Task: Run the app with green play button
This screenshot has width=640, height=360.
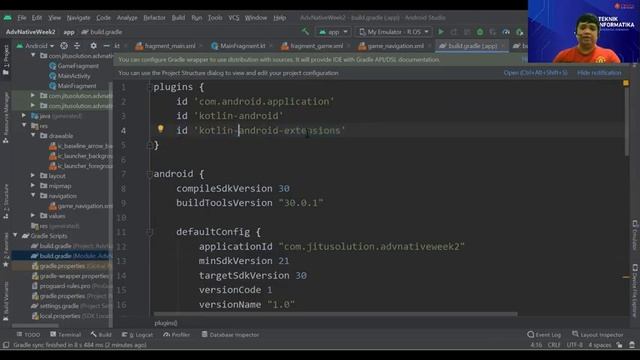Action: point(441,31)
